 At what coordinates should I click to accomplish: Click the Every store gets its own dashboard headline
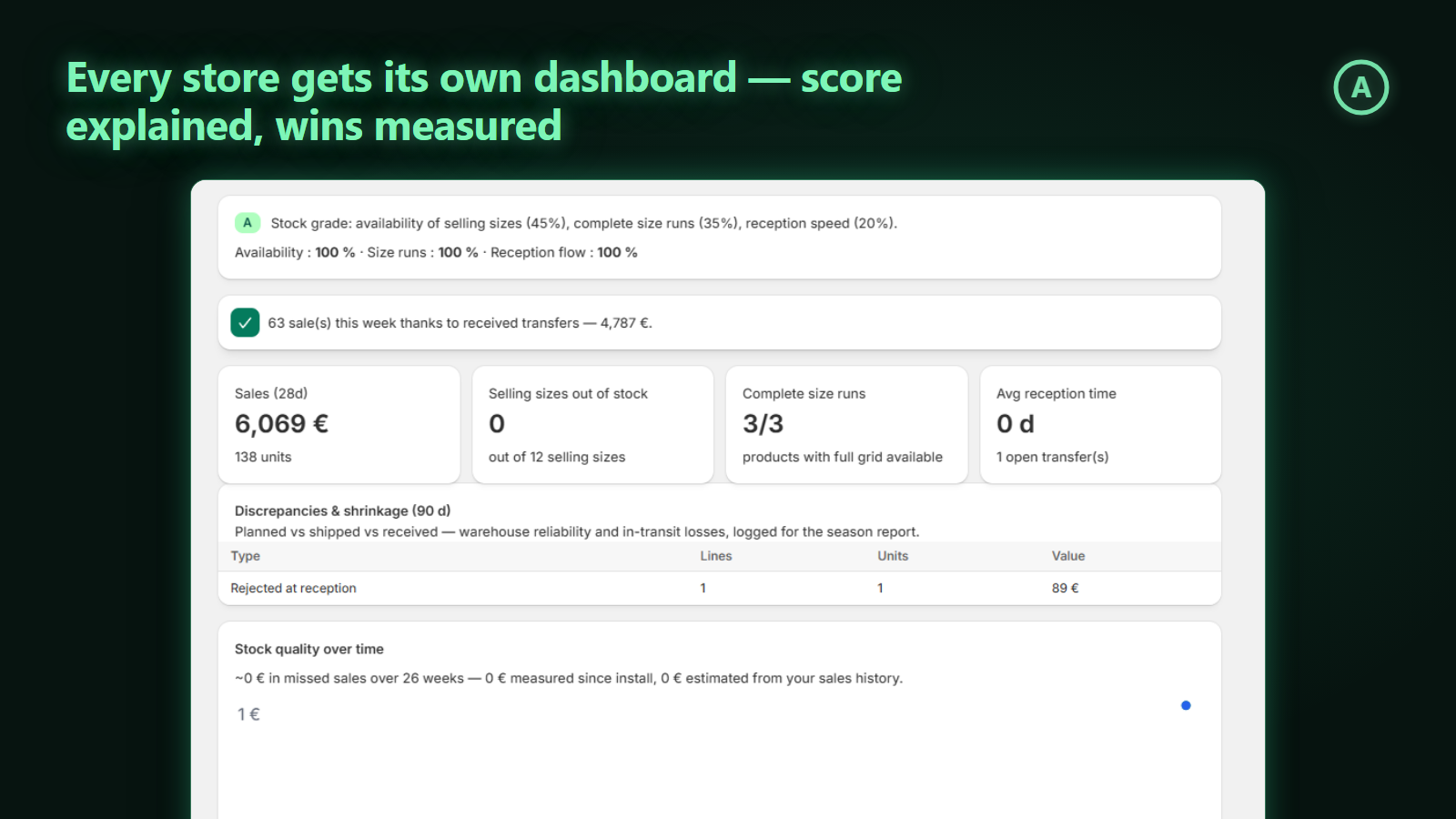[484, 102]
